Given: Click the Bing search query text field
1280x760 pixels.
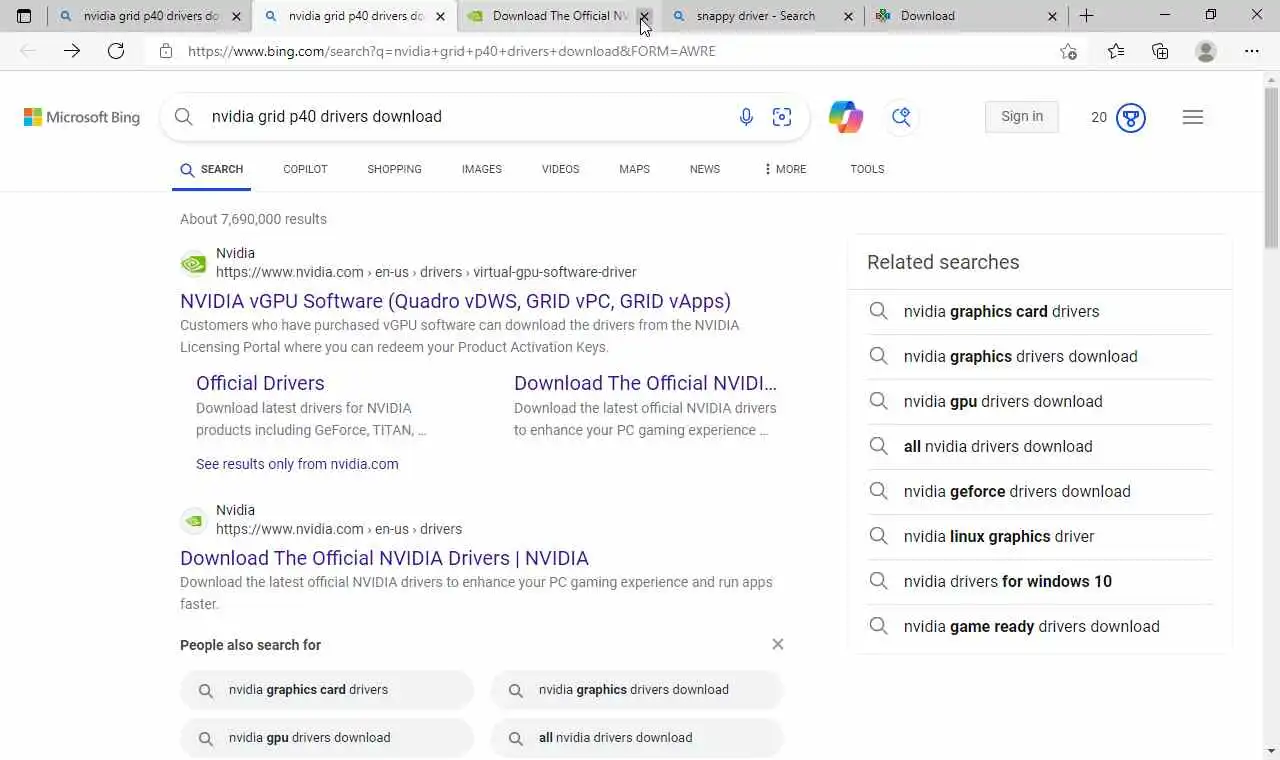Looking at the screenshot, I should click(465, 117).
